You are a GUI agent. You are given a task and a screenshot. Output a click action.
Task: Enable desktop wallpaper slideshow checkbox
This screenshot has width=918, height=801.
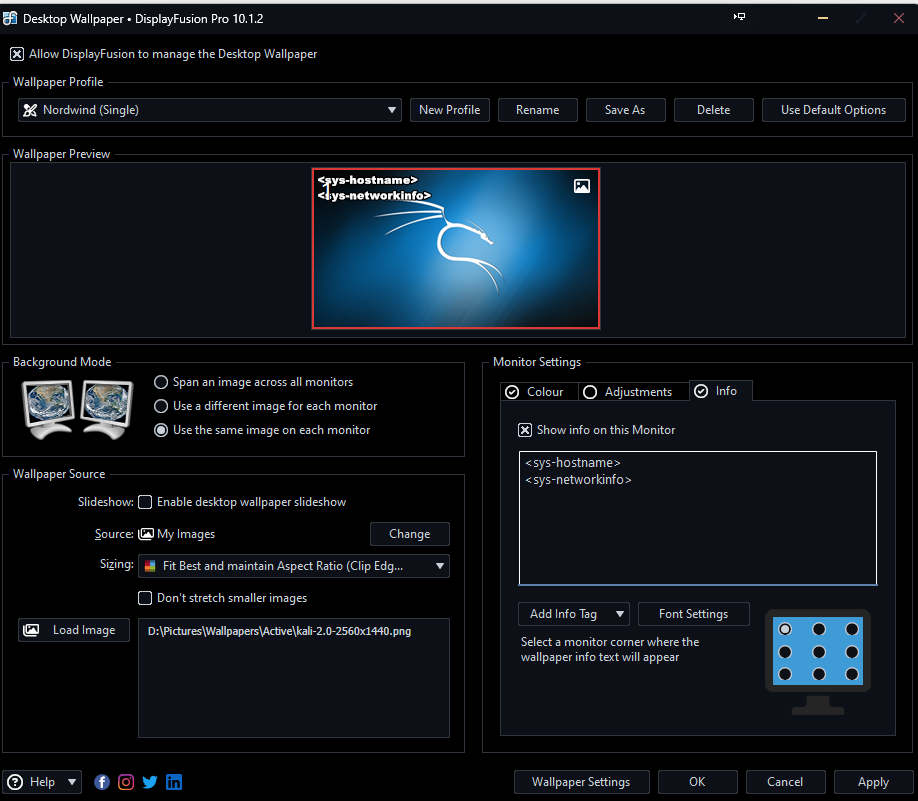point(145,502)
